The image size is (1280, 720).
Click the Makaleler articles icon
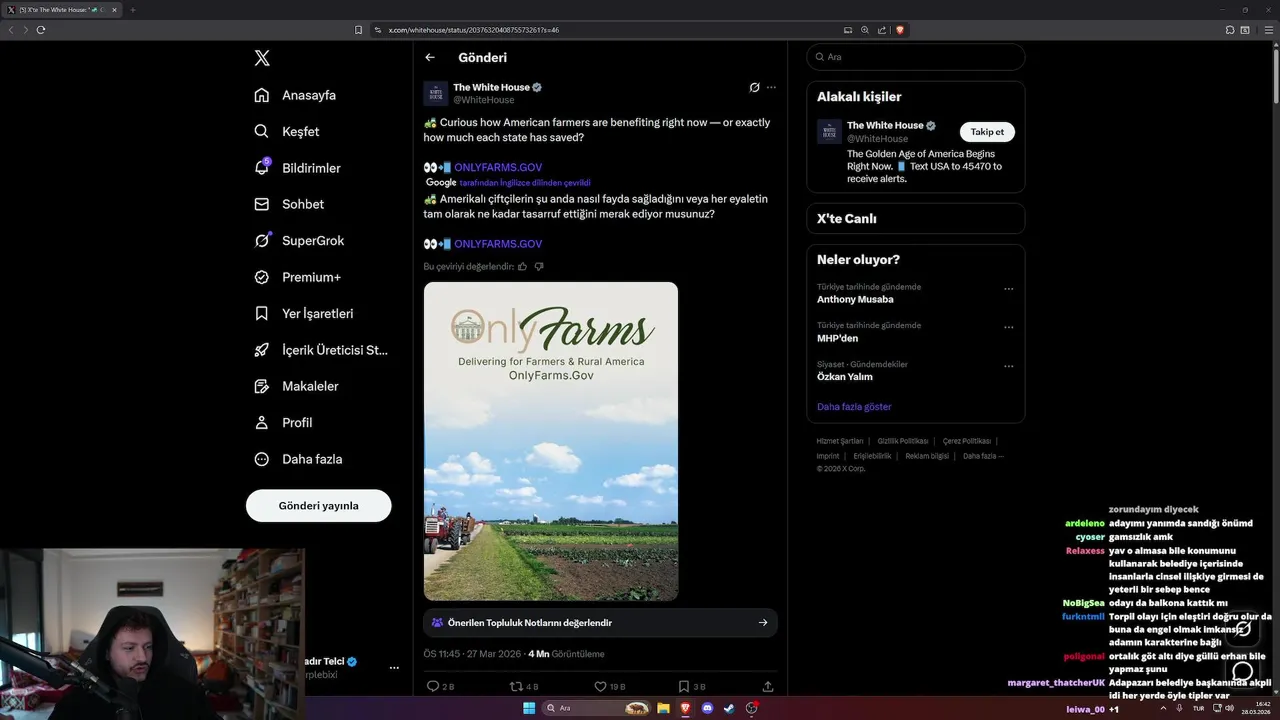(262, 386)
